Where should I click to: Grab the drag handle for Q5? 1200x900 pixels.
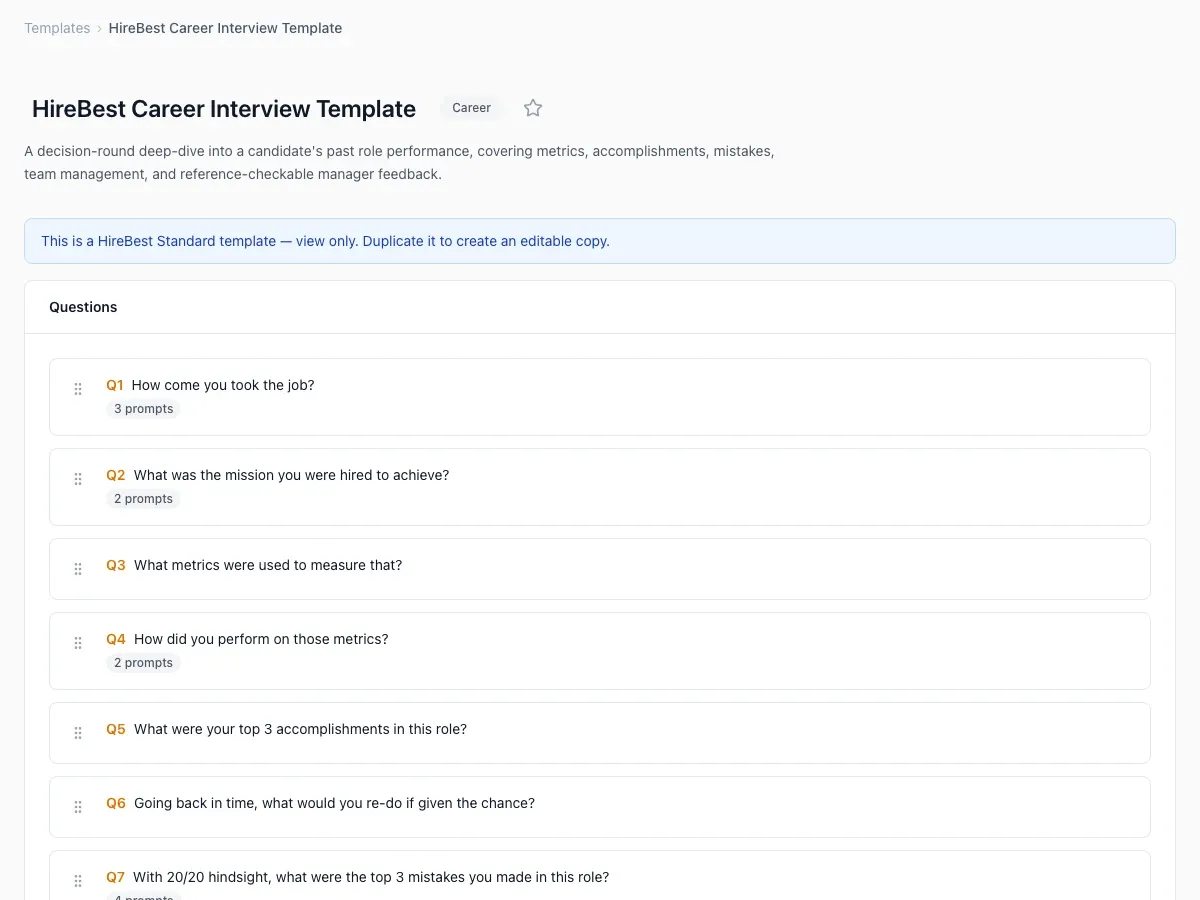78,733
